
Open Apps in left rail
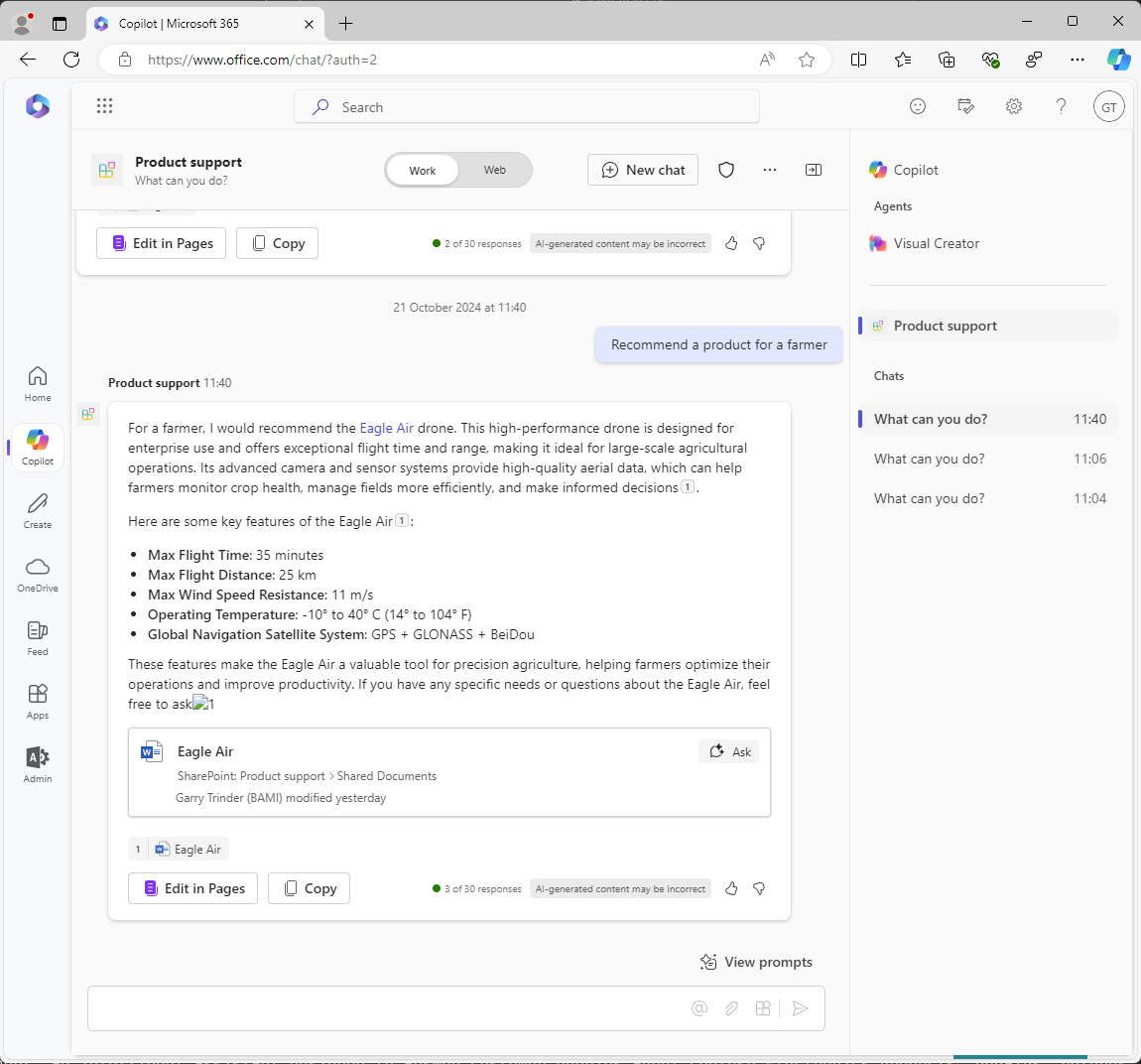(x=38, y=702)
